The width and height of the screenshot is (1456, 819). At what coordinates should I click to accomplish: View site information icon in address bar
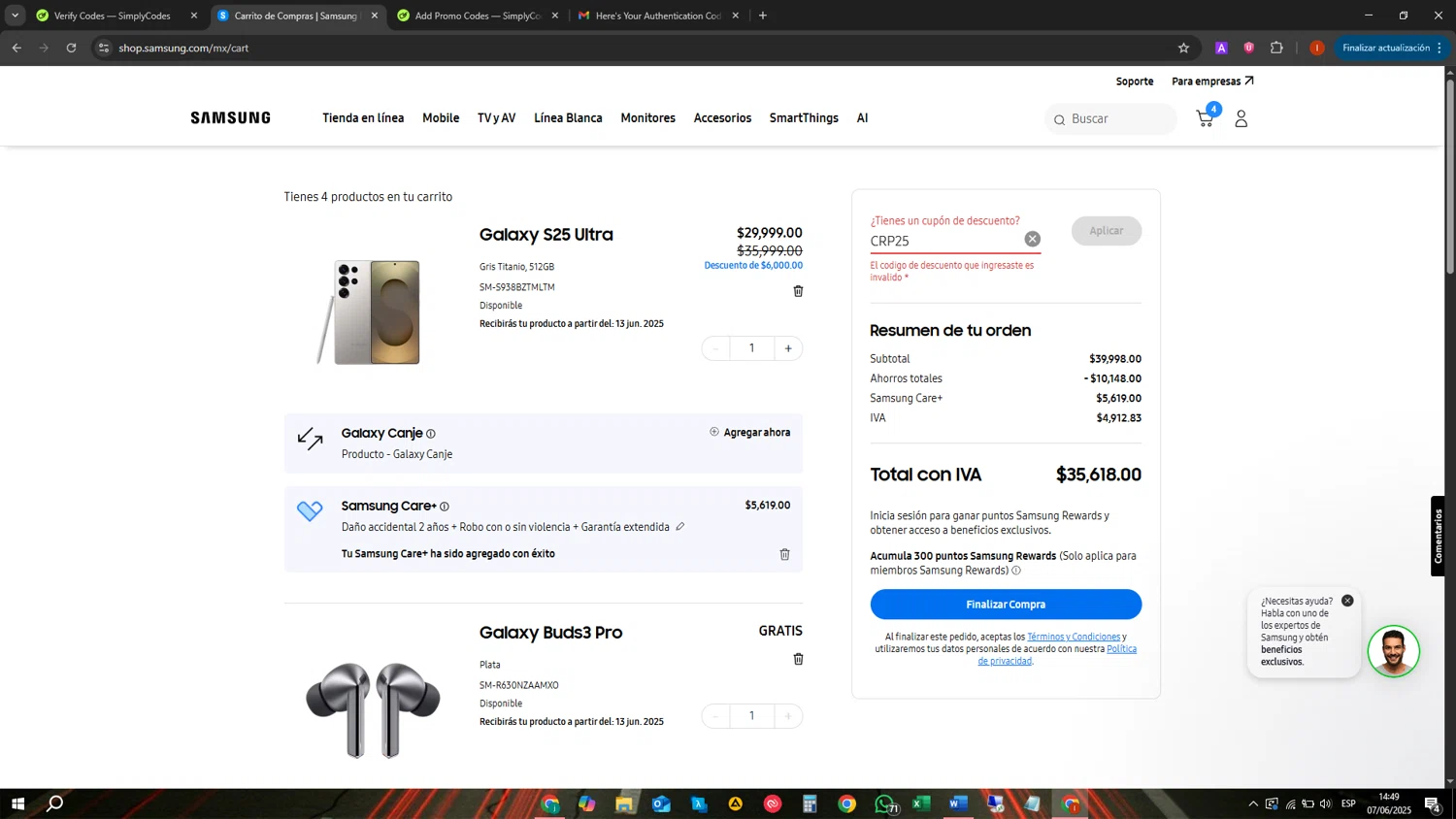pyautogui.click(x=104, y=48)
